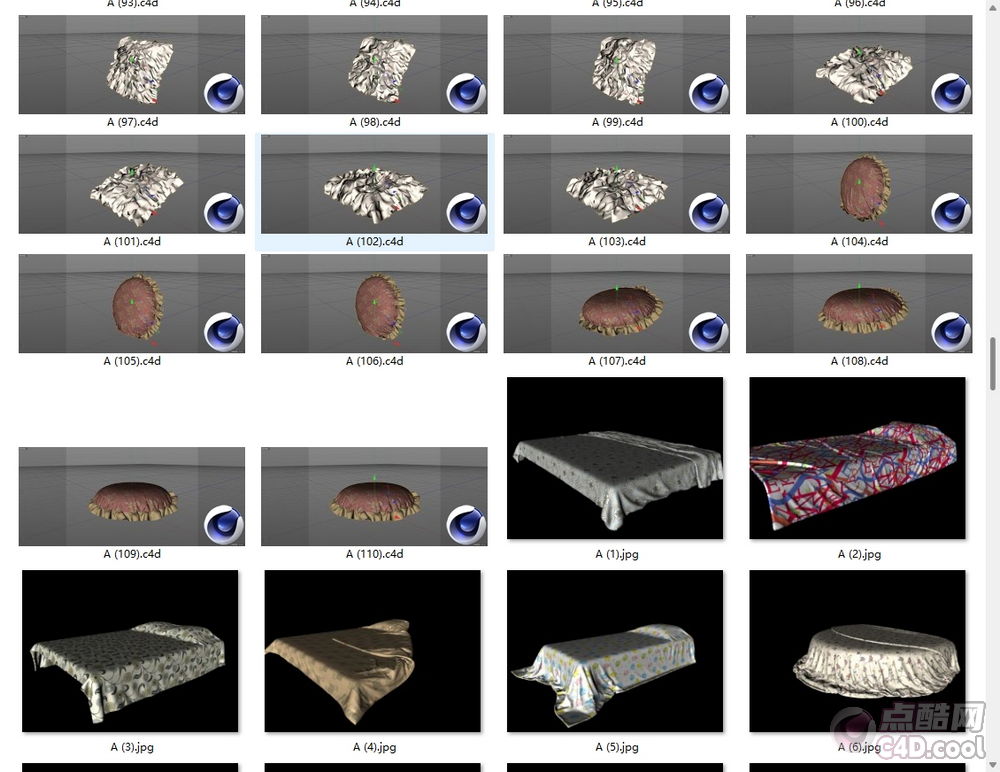Select the A (105).c4d thumbnail
This screenshot has width=1000, height=772.
(x=132, y=304)
